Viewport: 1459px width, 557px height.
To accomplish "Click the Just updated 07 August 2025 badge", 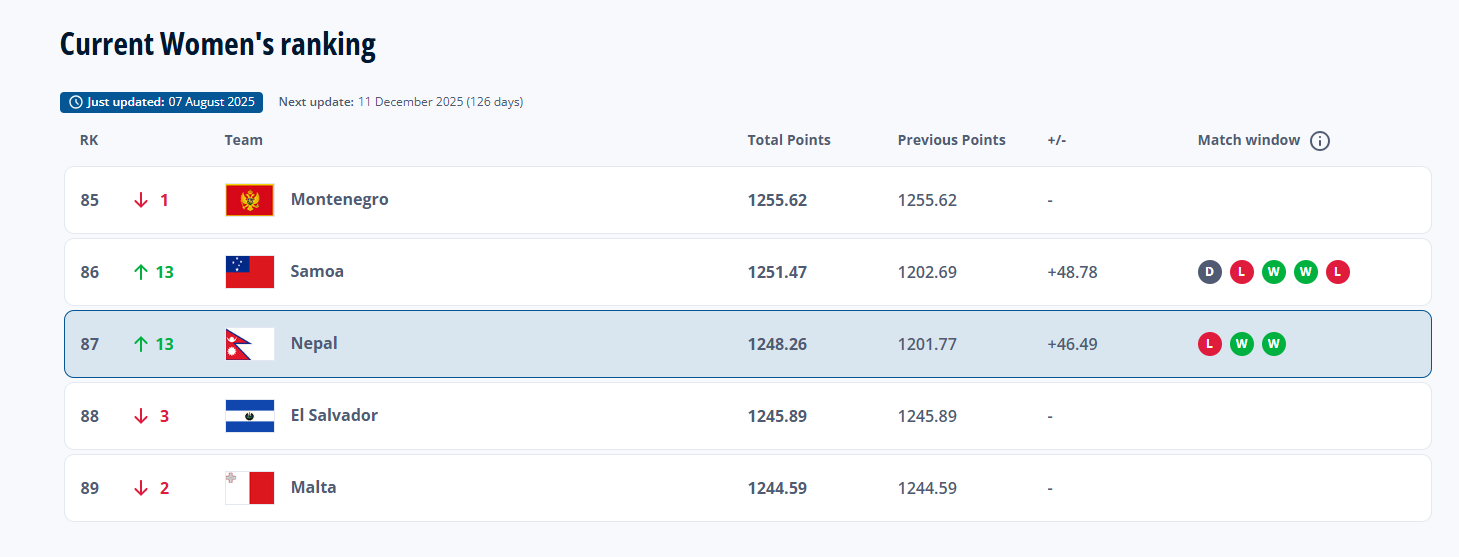I will (x=162, y=102).
